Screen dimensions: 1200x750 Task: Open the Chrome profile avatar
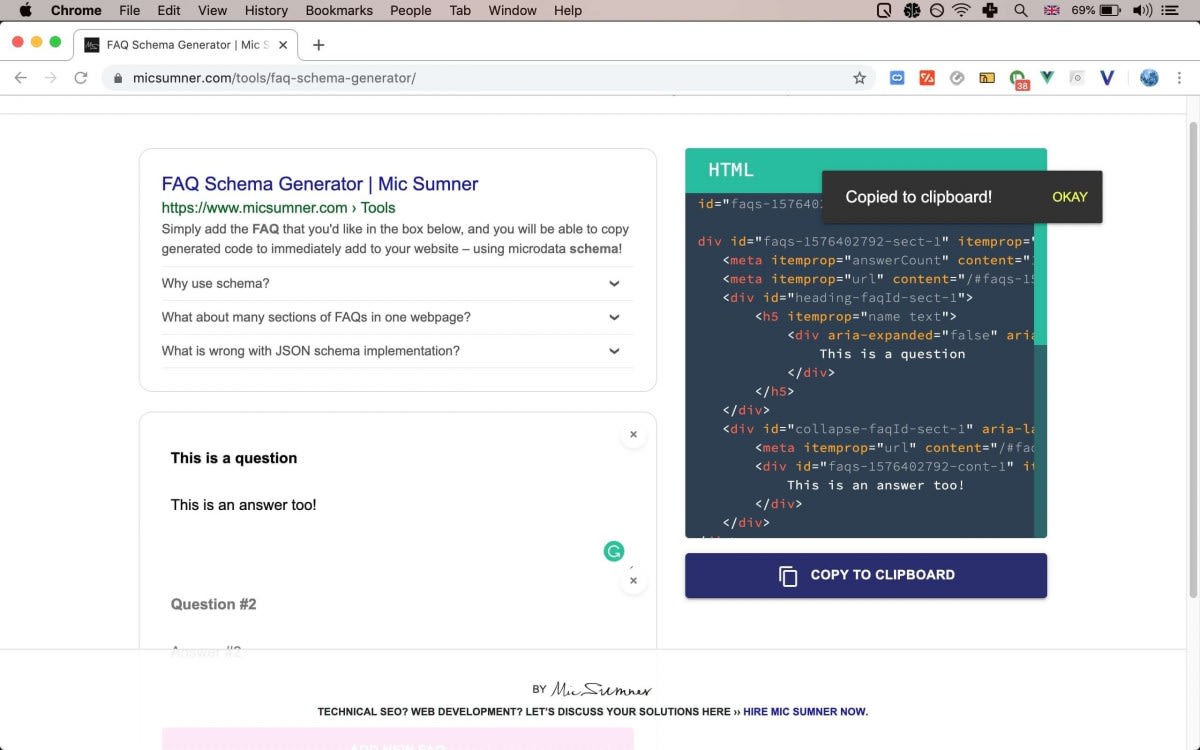[1149, 78]
